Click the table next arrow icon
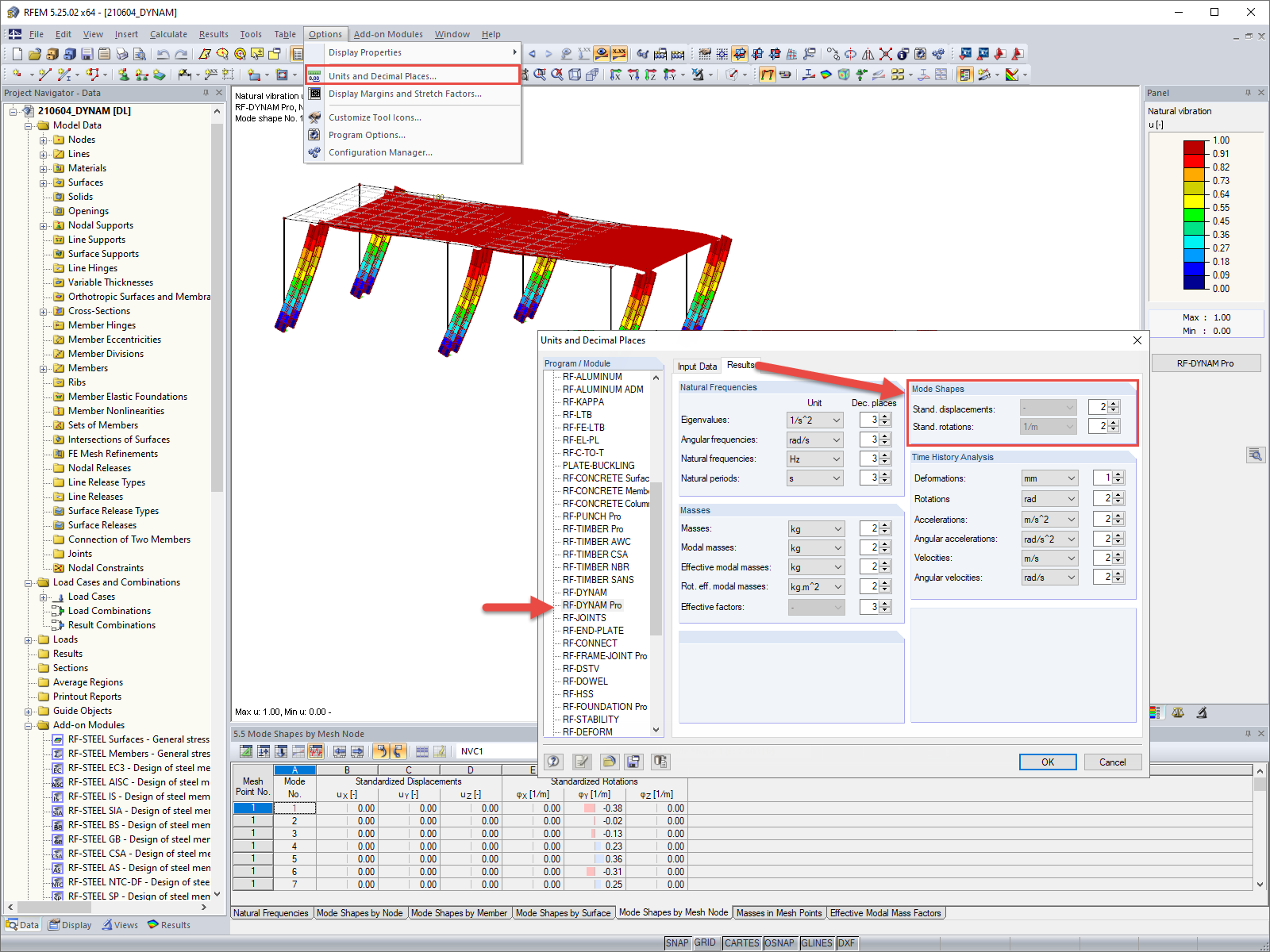This screenshot has height=952, width=1270. click(357, 751)
